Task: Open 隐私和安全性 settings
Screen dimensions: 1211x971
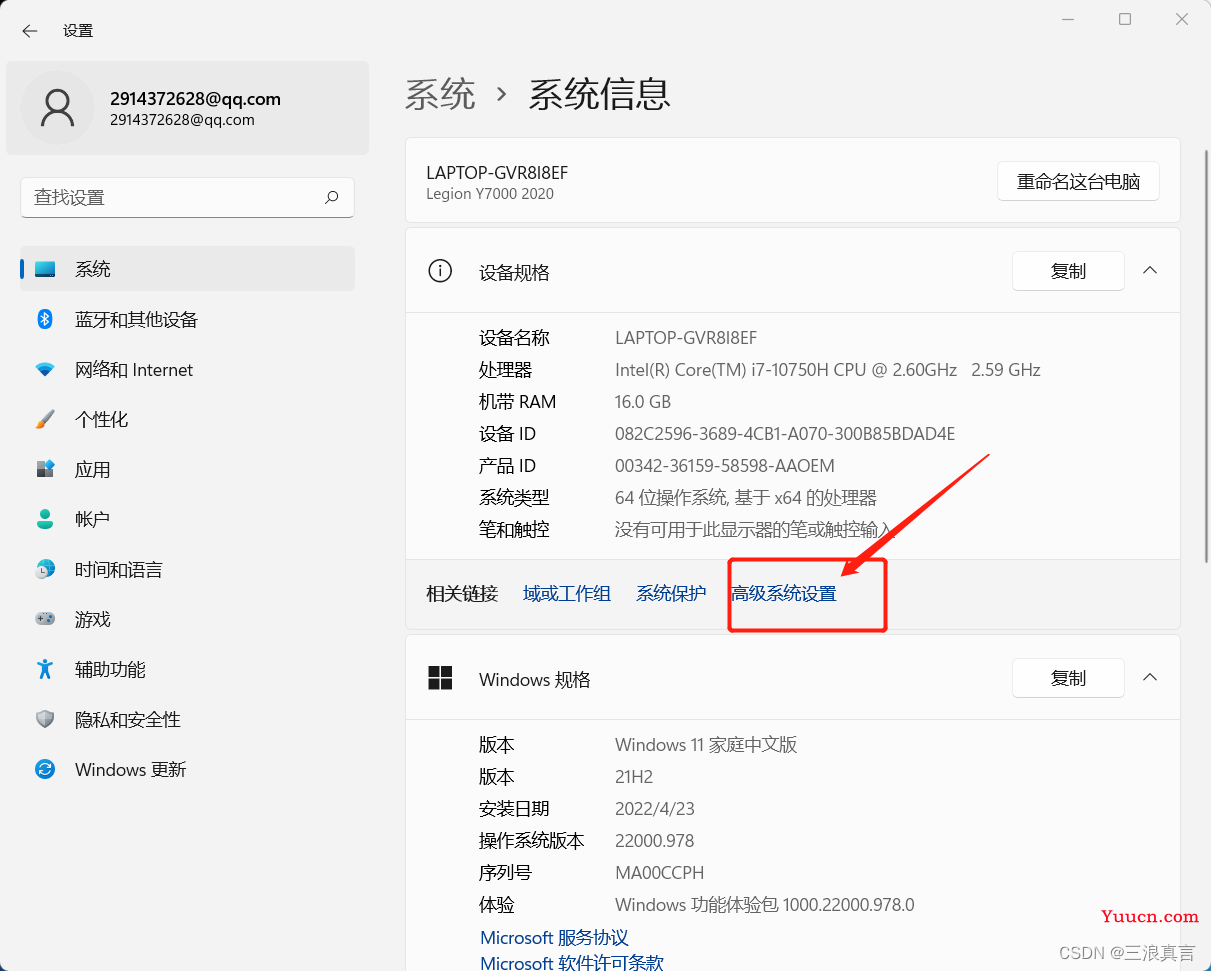Action: [188, 719]
